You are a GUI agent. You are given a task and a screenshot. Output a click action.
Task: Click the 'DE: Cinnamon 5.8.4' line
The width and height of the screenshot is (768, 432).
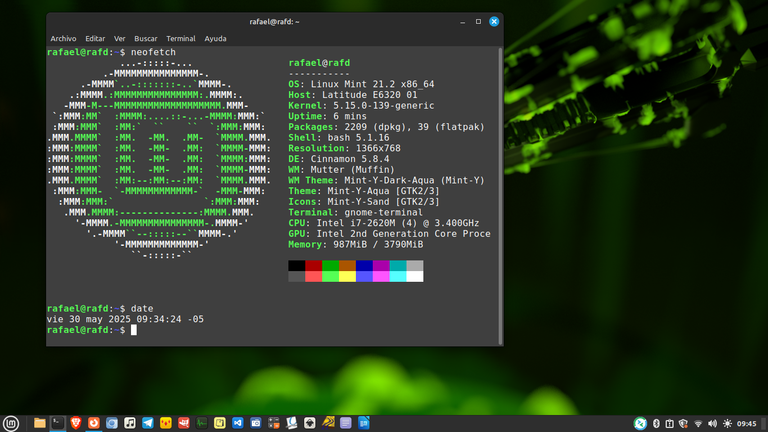tap(339, 159)
